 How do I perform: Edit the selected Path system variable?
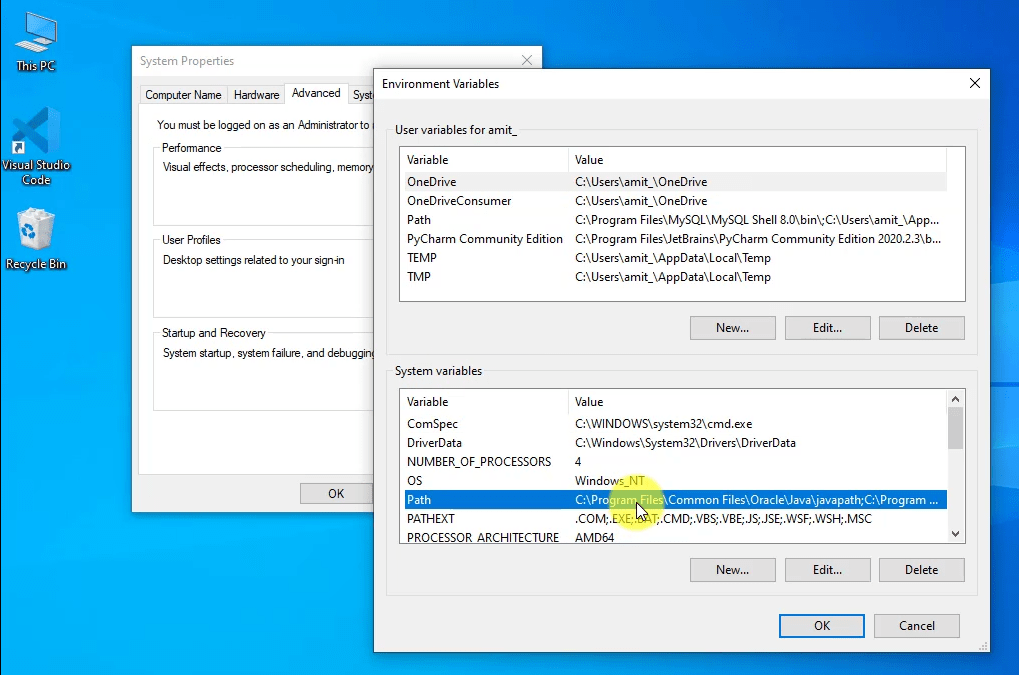click(x=827, y=569)
